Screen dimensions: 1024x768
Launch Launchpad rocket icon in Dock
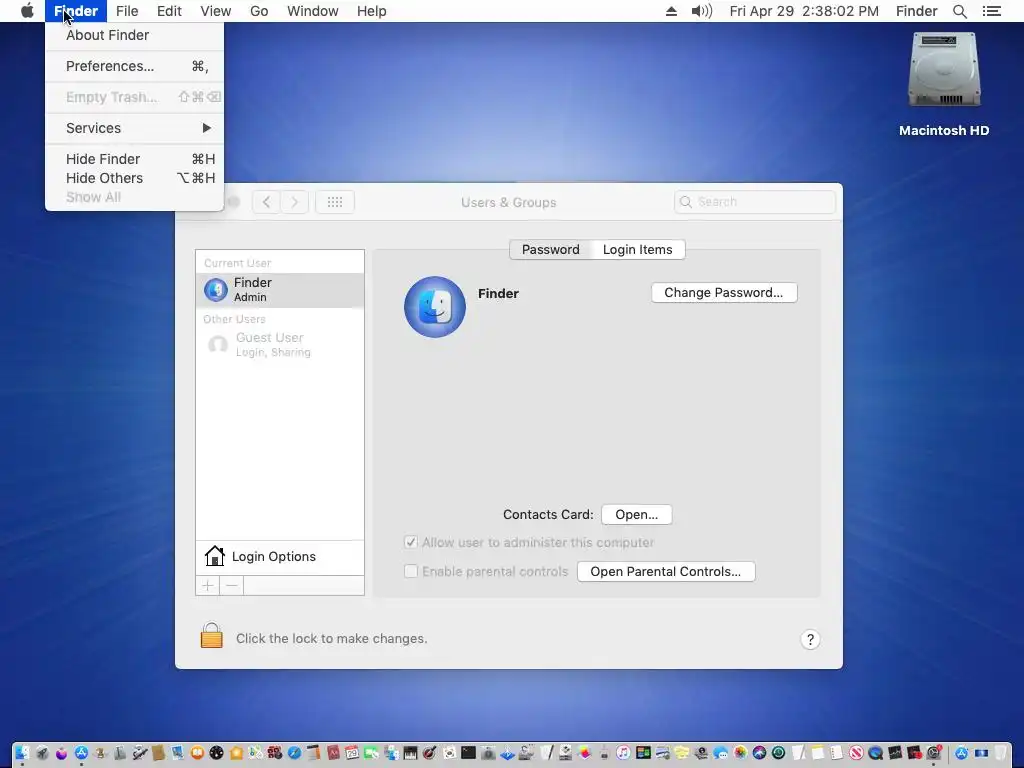tap(42, 753)
